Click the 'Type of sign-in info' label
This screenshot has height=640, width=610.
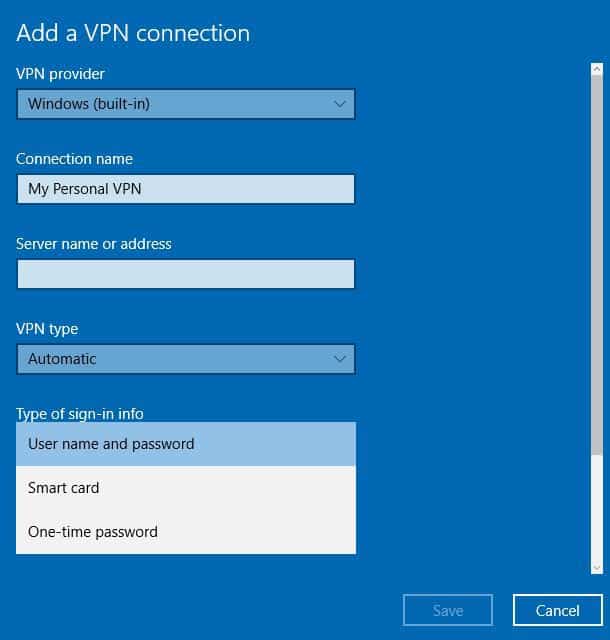pyautogui.click(x=87, y=414)
